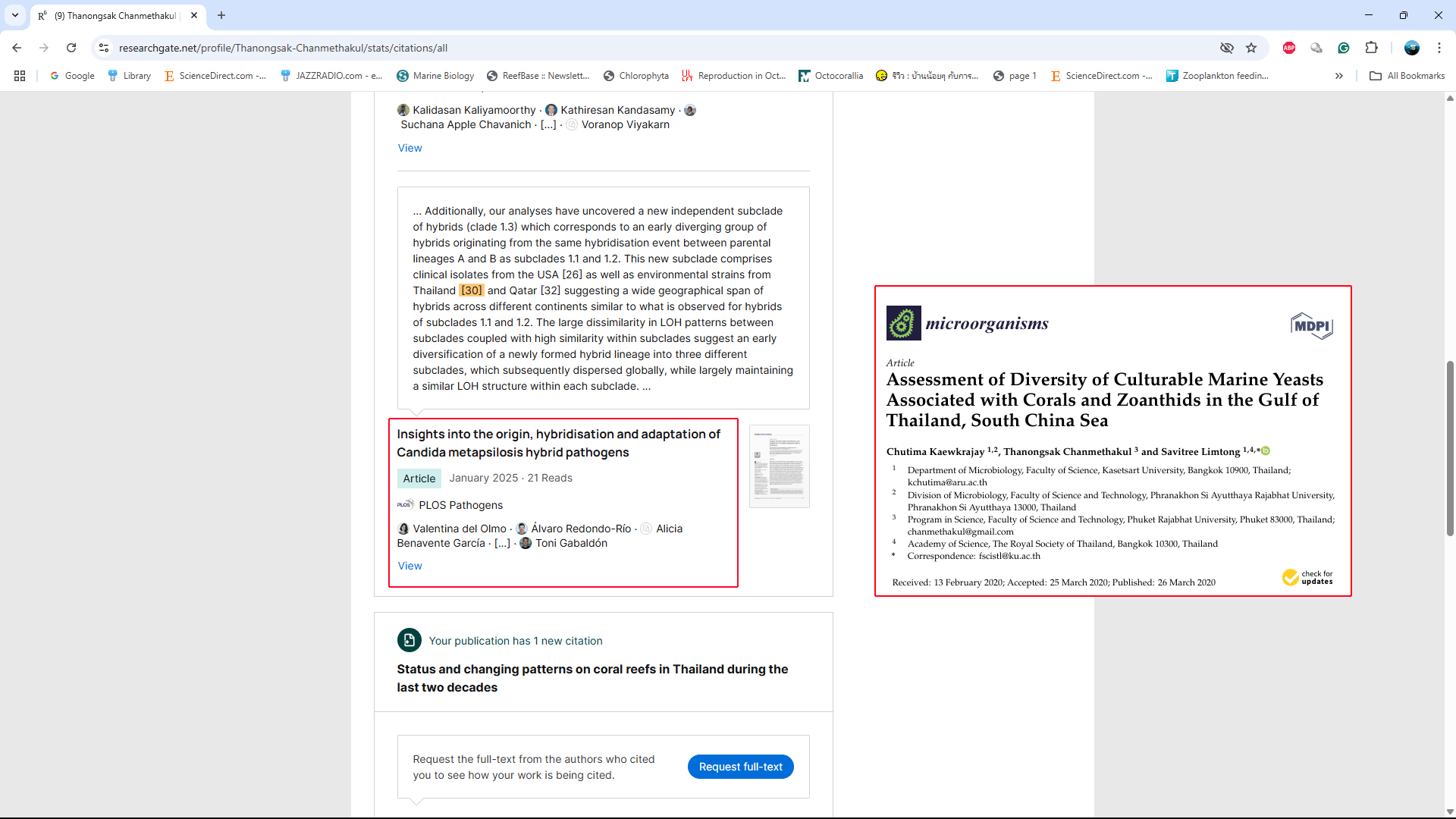Click the browser reload page icon

[71, 48]
